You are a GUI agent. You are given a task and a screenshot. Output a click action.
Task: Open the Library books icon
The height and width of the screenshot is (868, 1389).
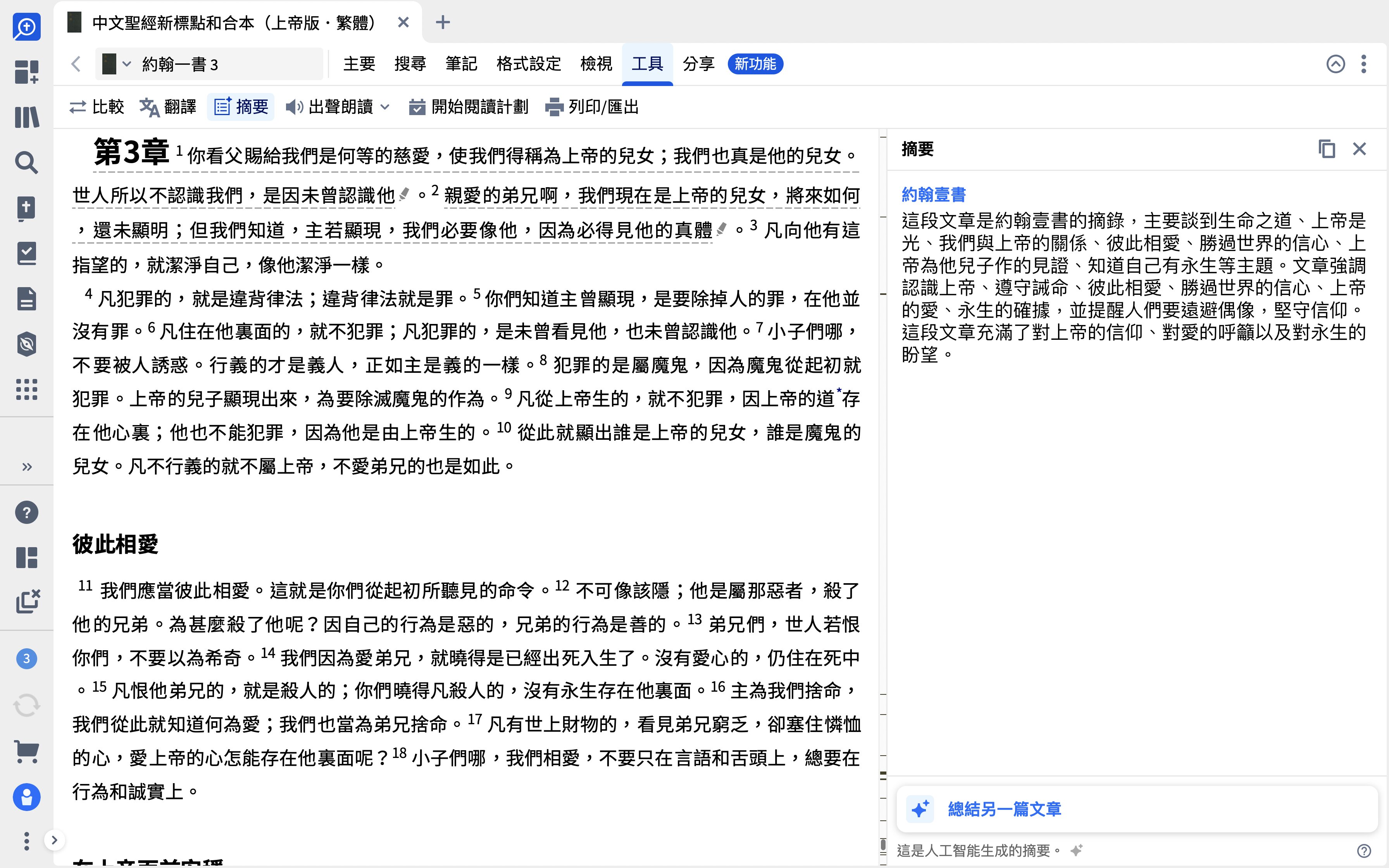[26, 117]
